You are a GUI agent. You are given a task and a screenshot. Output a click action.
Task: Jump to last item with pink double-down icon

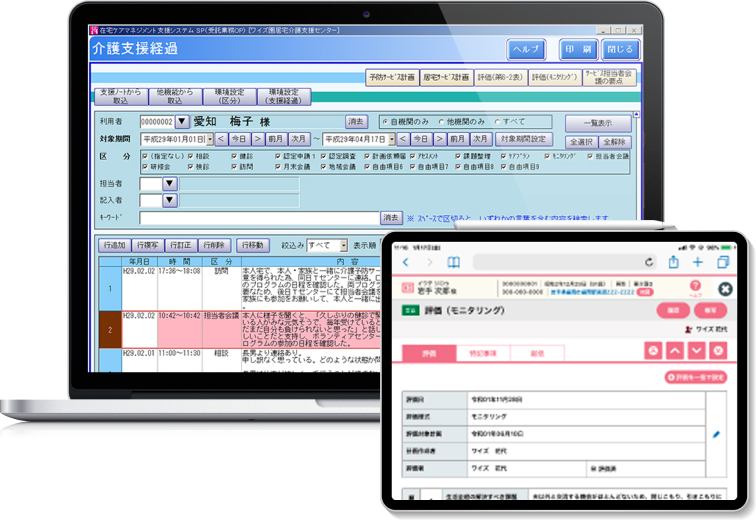pyautogui.click(x=718, y=350)
